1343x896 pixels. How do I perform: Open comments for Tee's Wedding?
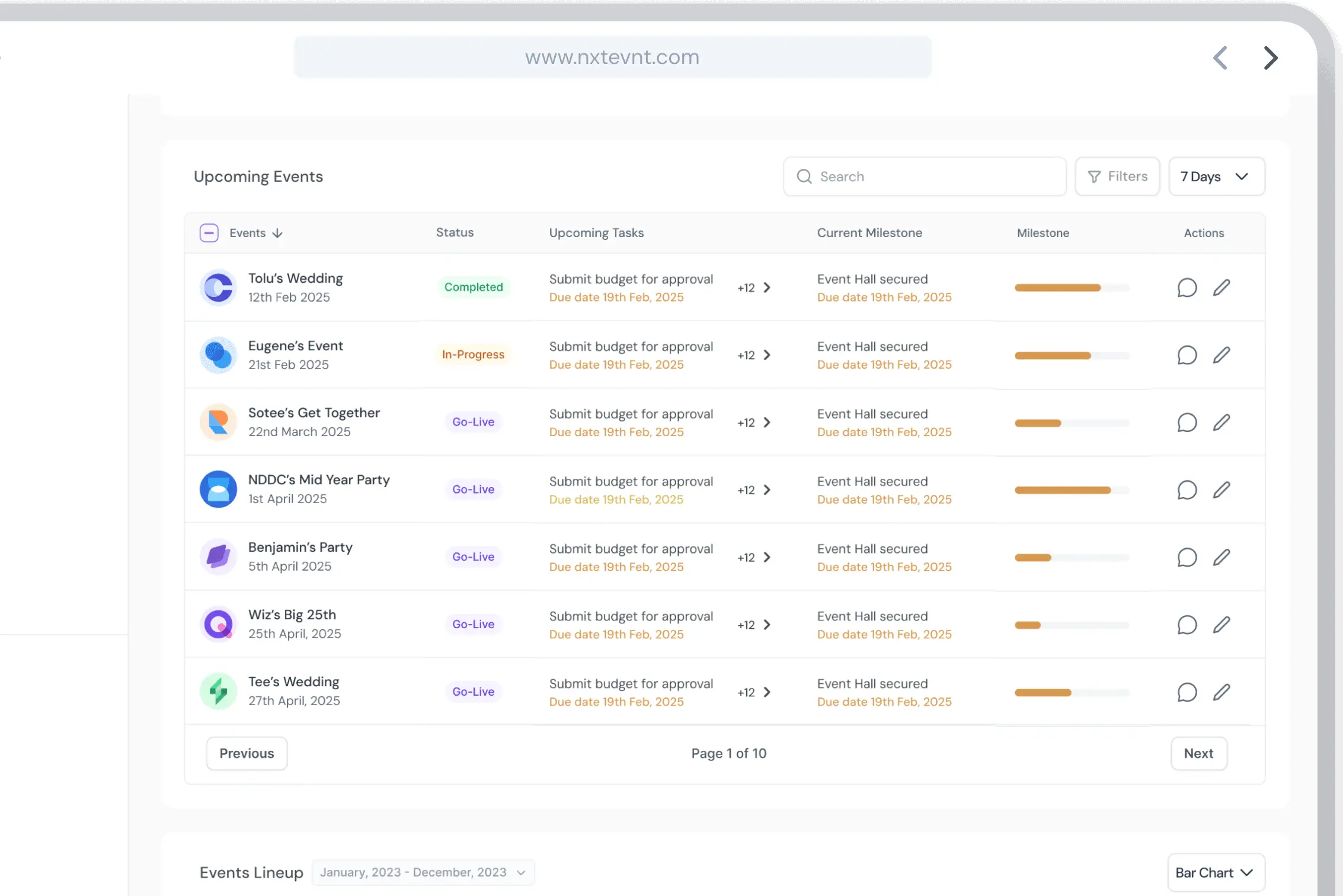(1187, 692)
